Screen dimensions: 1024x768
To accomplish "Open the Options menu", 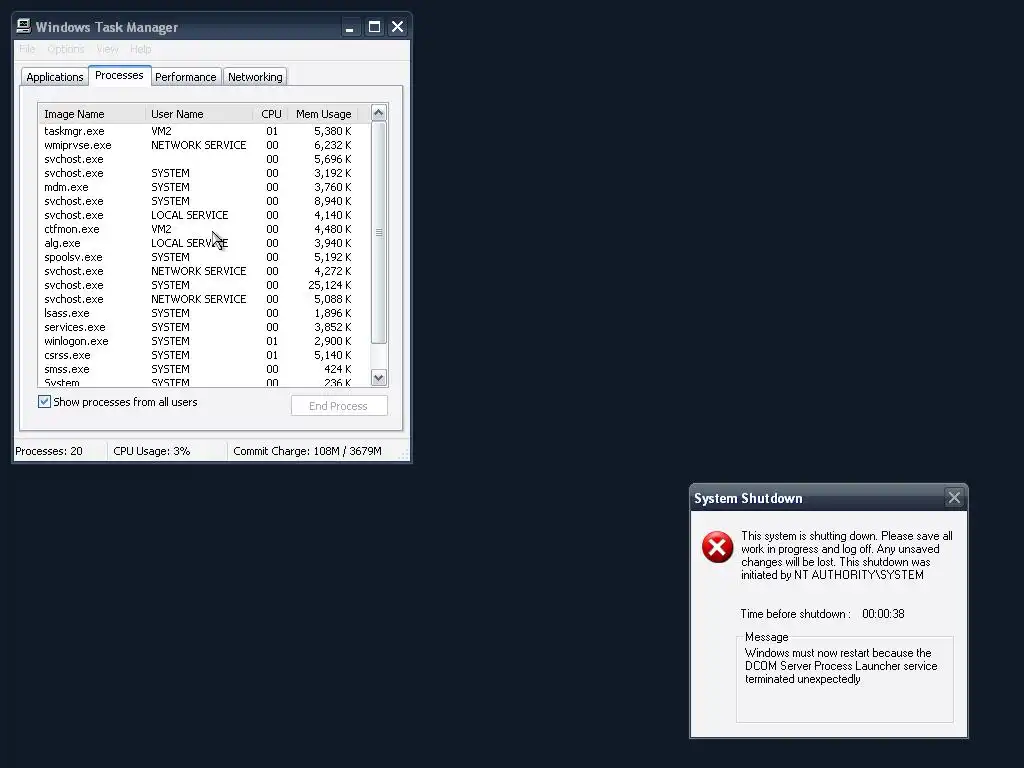I will (x=66, y=49).
